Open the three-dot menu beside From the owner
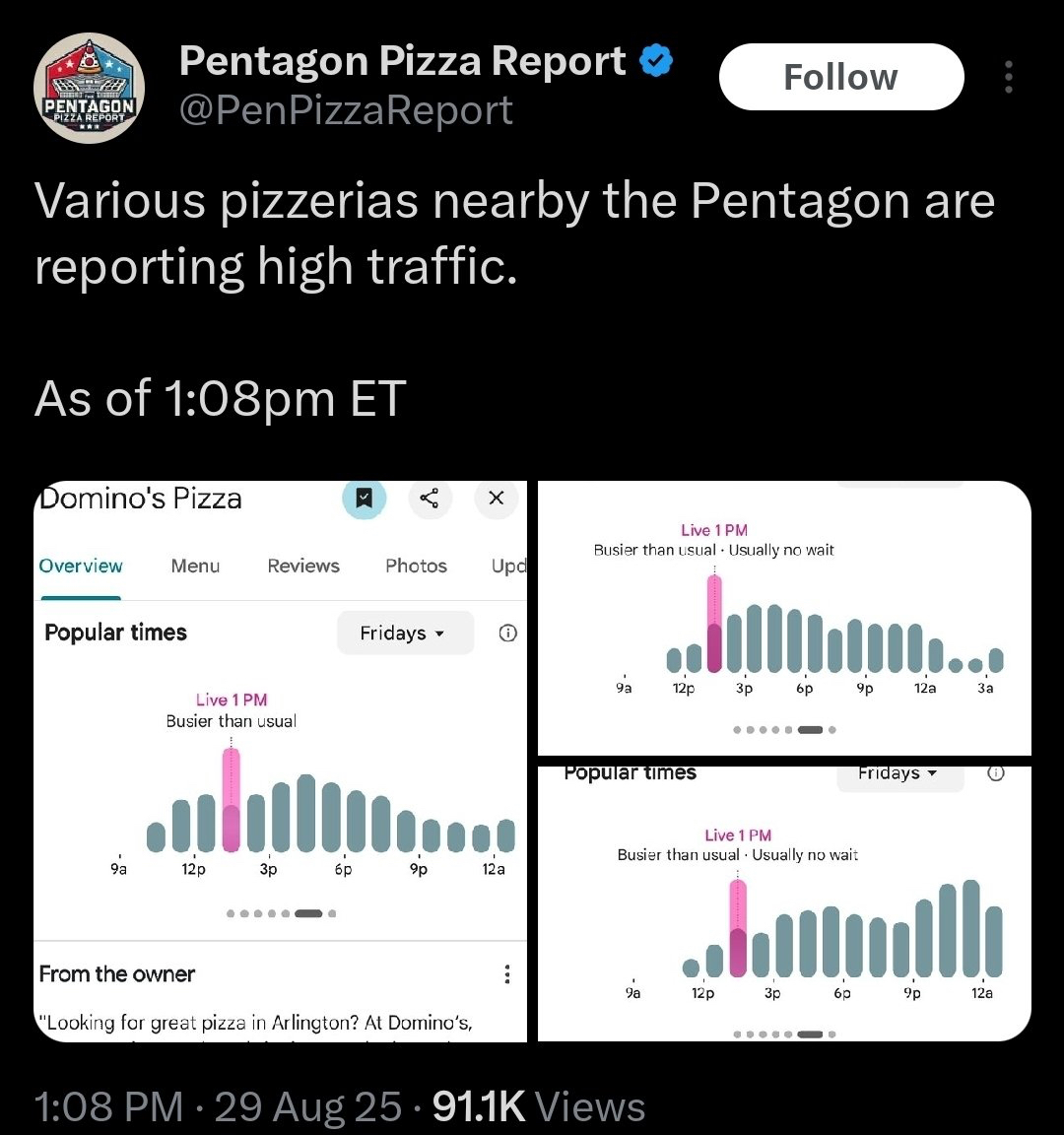1064x1135 pixels. tap(506, 974)
